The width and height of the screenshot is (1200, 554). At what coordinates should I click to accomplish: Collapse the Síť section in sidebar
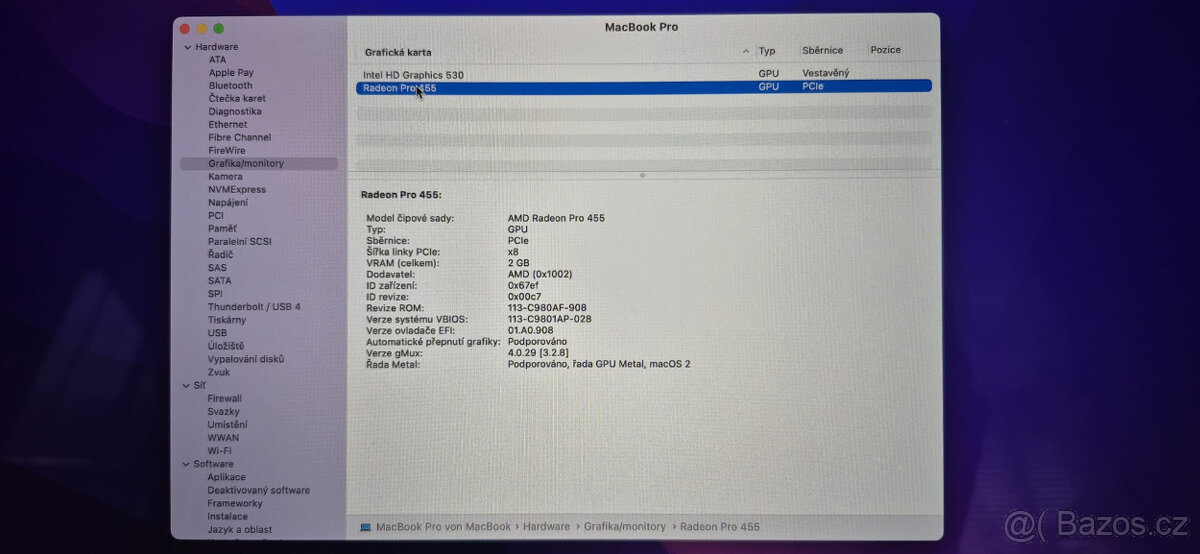[x=186, y=385]
